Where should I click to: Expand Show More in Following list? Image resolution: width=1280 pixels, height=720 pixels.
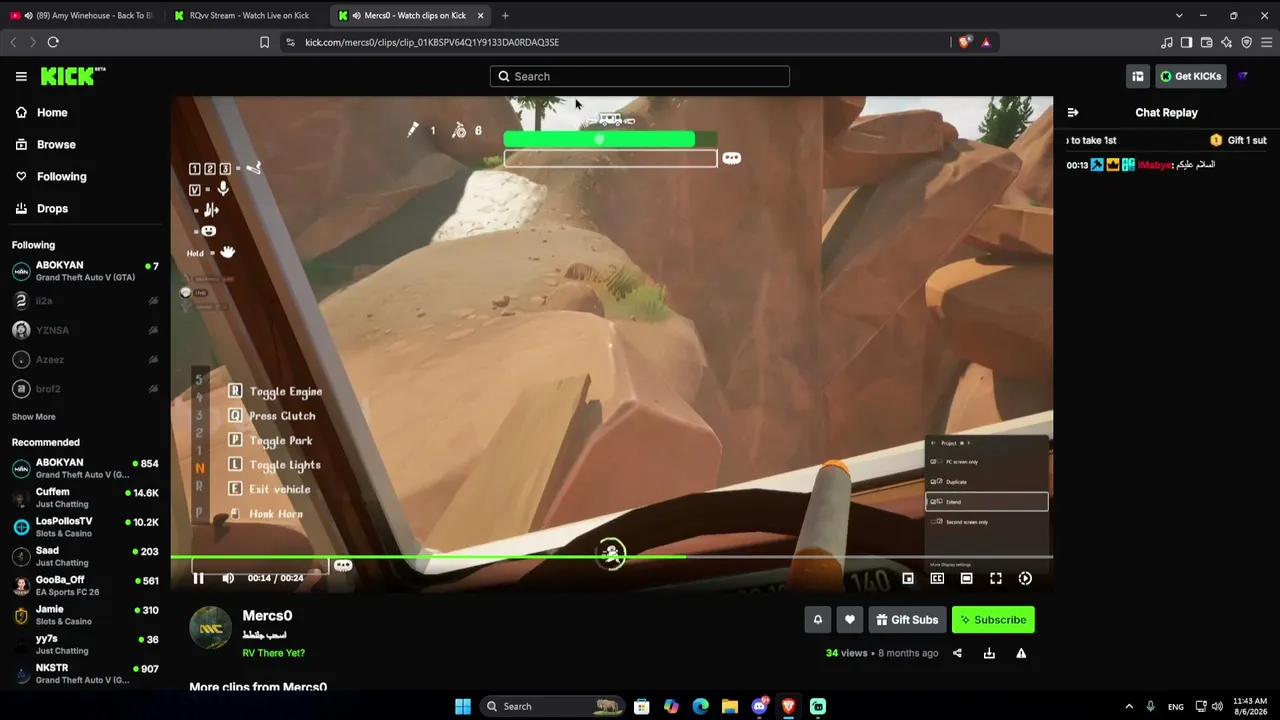[x=34, y=417]
